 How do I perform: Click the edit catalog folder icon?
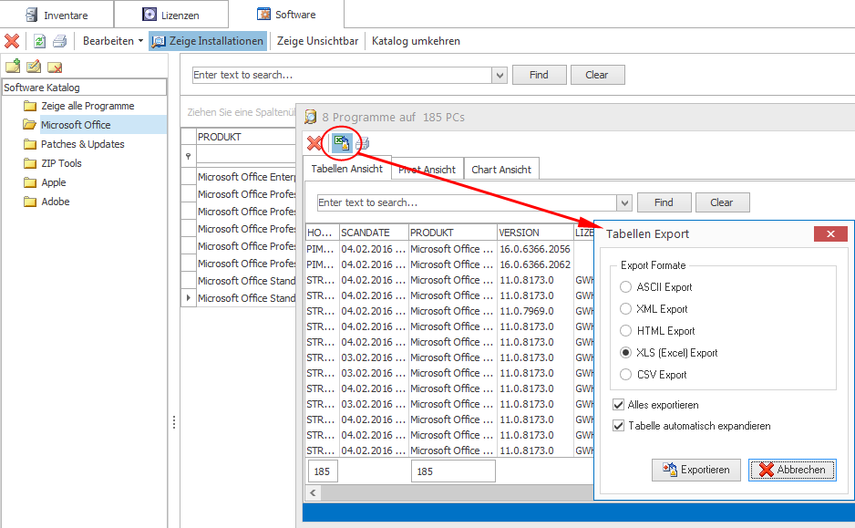pyautogui.click(x=34, y=67)
